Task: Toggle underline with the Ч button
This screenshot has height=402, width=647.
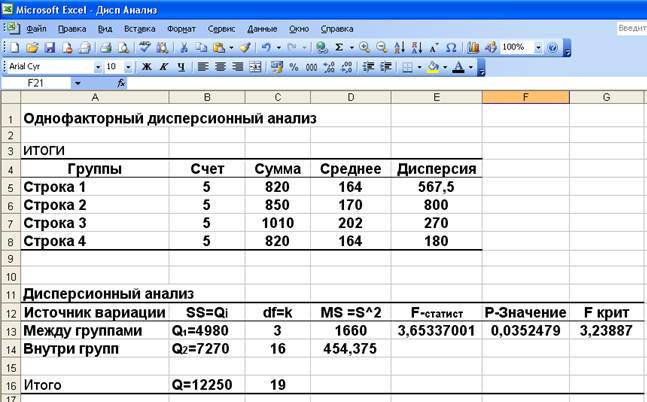Action: tap(181, 67)
